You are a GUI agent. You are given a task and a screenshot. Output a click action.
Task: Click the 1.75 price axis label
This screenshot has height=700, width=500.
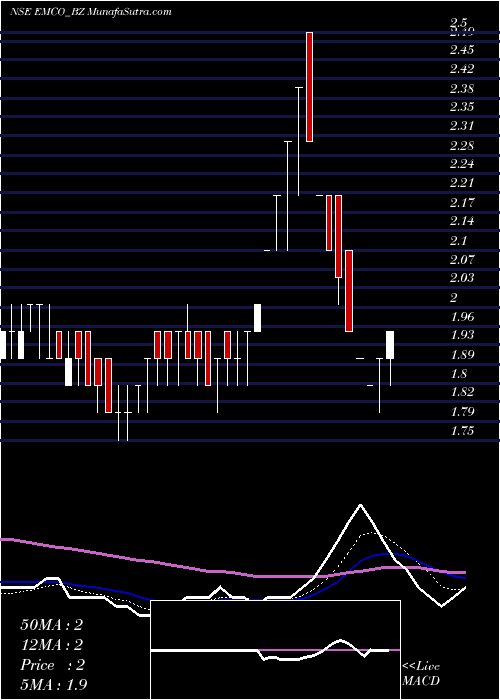click(x=462, y=431)
